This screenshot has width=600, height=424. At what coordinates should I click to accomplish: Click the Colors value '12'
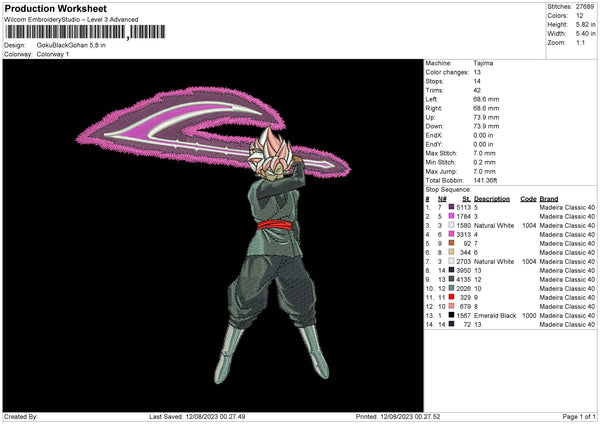(579, 16)
